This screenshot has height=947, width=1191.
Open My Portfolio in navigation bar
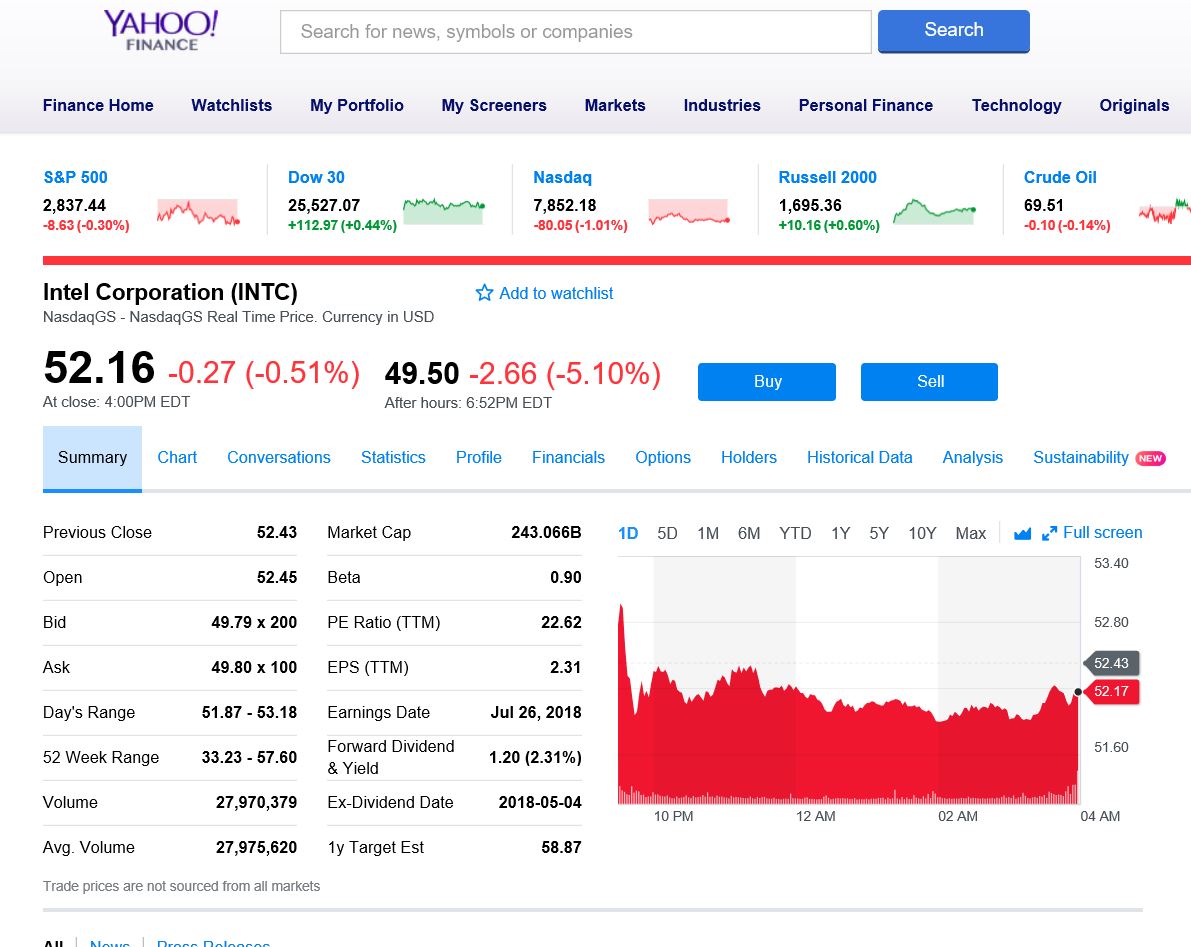coord(357,105)
